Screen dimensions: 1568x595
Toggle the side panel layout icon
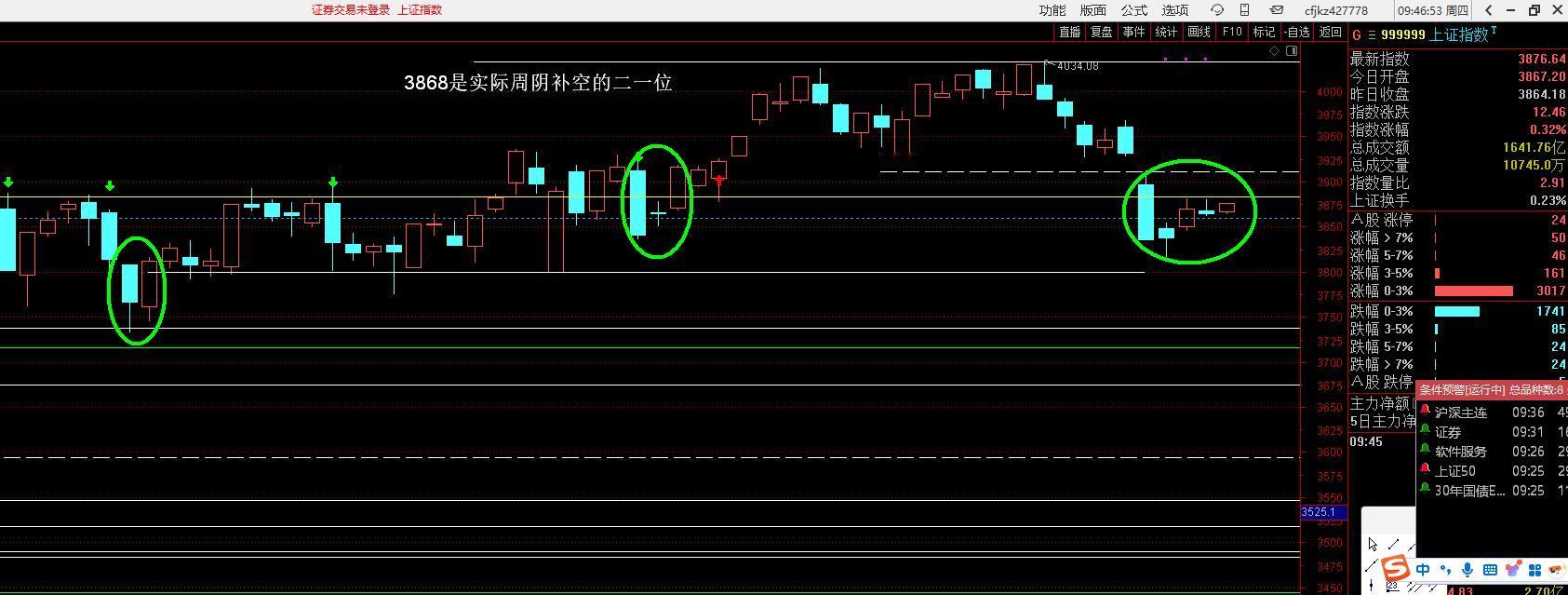pyautogui.click(x=1292, y=51)
